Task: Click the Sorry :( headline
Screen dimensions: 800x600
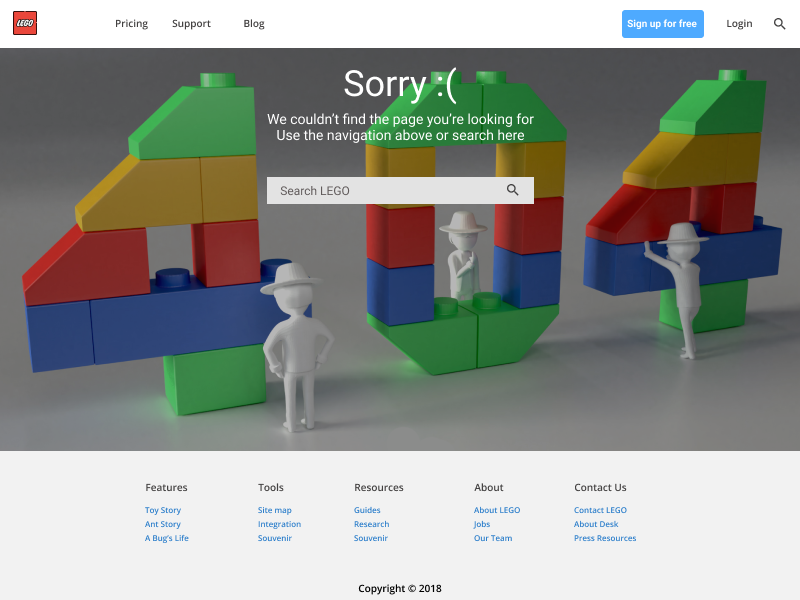Action: point(400,84)
